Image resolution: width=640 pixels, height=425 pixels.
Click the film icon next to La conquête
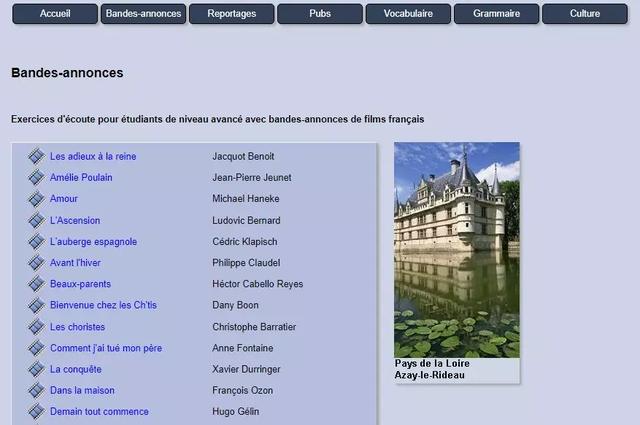pos(36,369)
